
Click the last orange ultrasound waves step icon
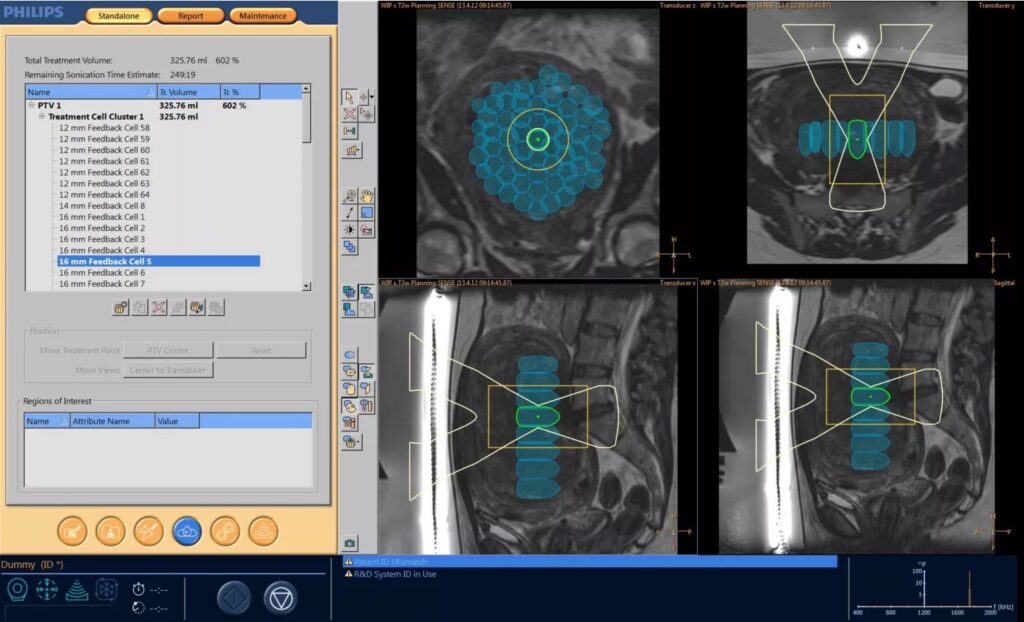coord(263,531)
